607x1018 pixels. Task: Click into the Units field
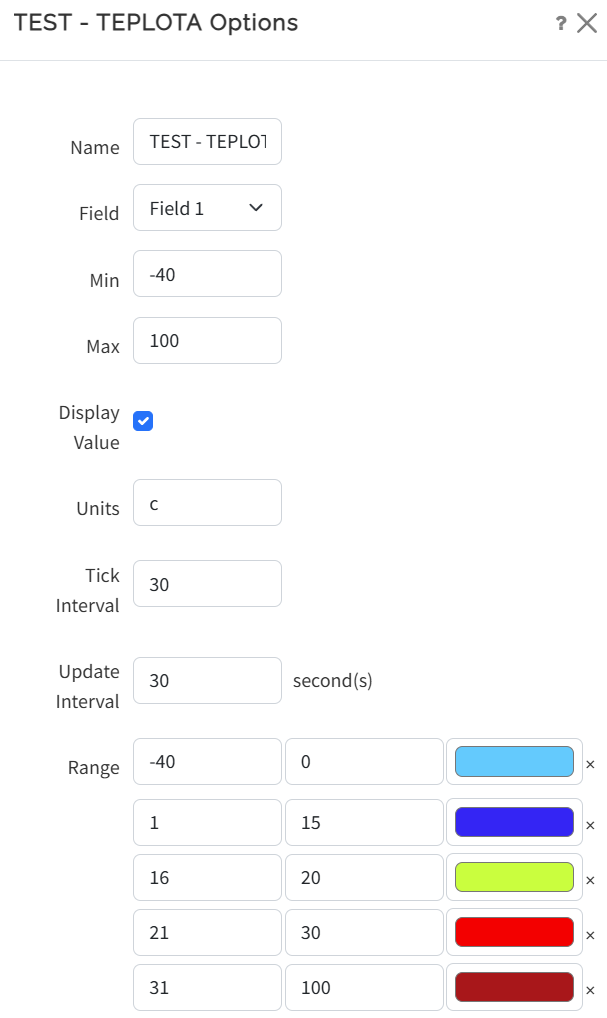[x=207, y=503]
